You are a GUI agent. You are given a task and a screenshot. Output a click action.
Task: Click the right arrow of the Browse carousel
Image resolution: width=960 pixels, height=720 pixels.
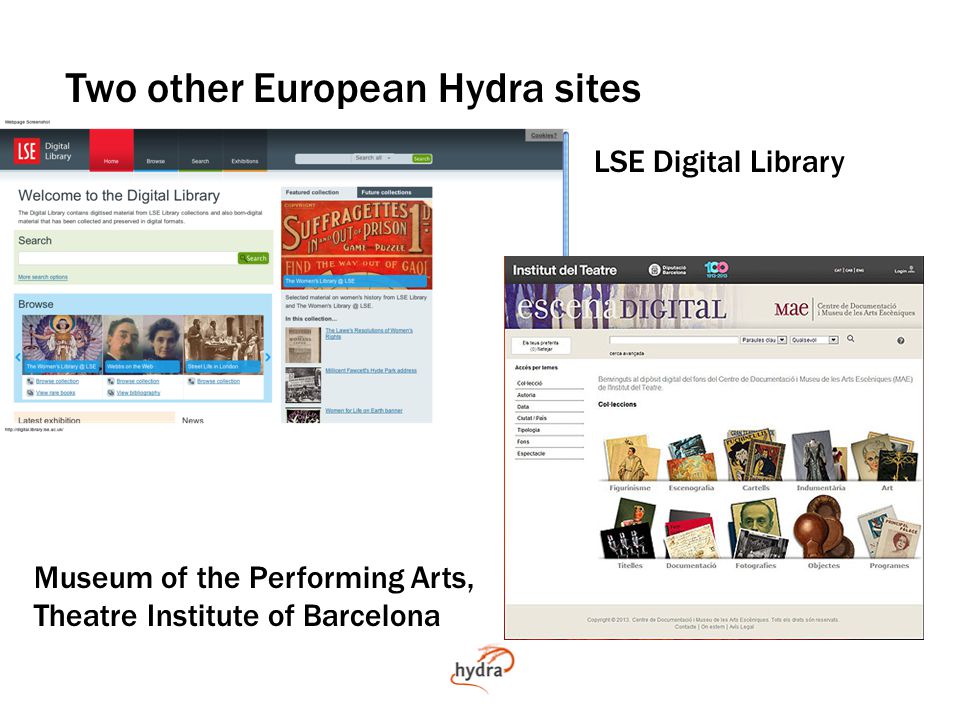[268, 357]
